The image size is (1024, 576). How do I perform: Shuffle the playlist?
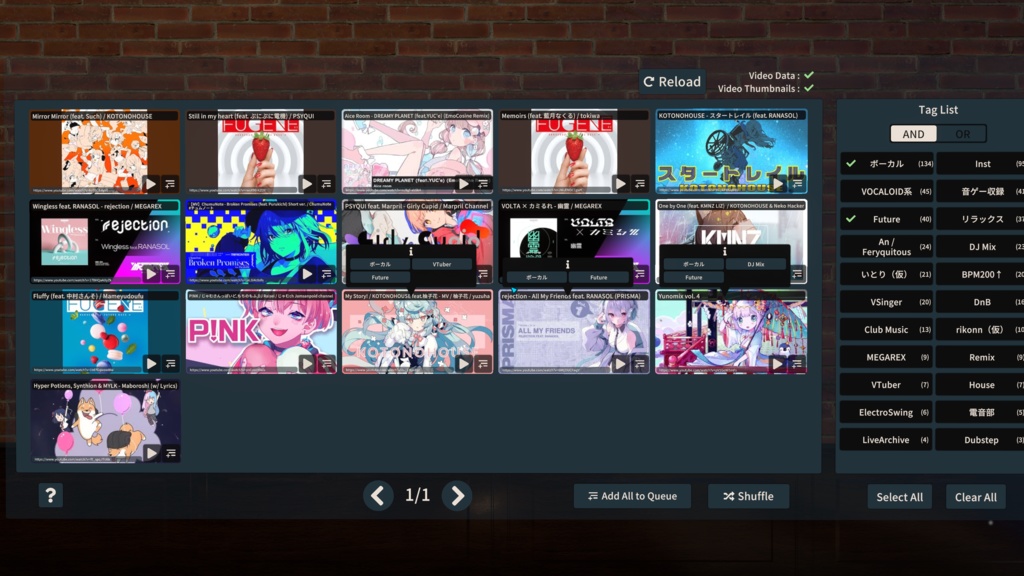(748, 496)
